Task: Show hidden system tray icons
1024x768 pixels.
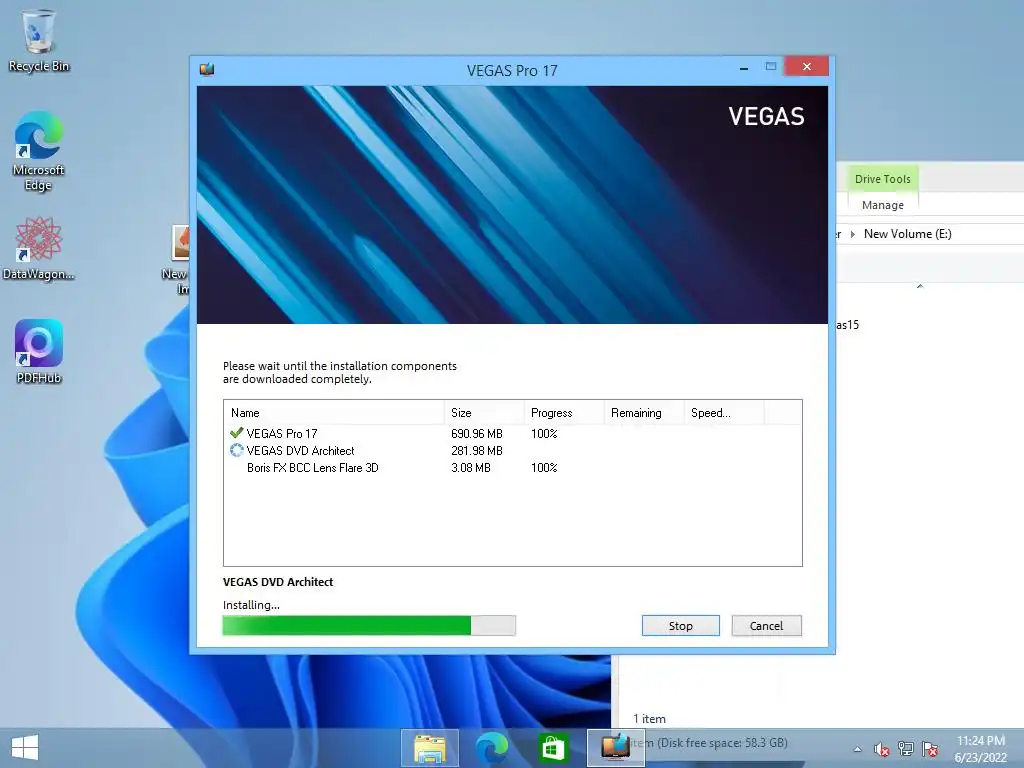Action: 857,749
